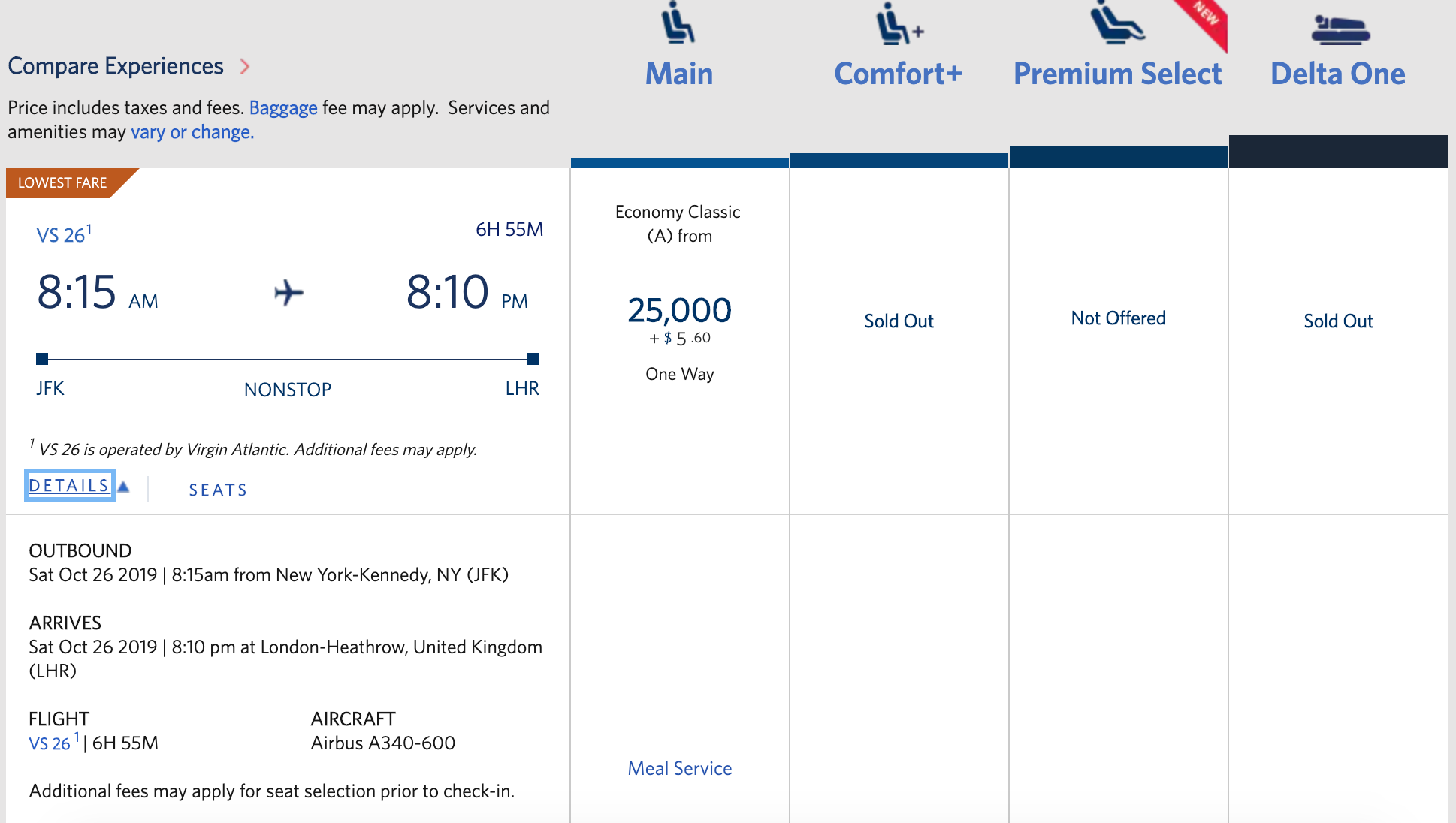
Task: Click the Compare Experiences heading
Action: (116, 66)
